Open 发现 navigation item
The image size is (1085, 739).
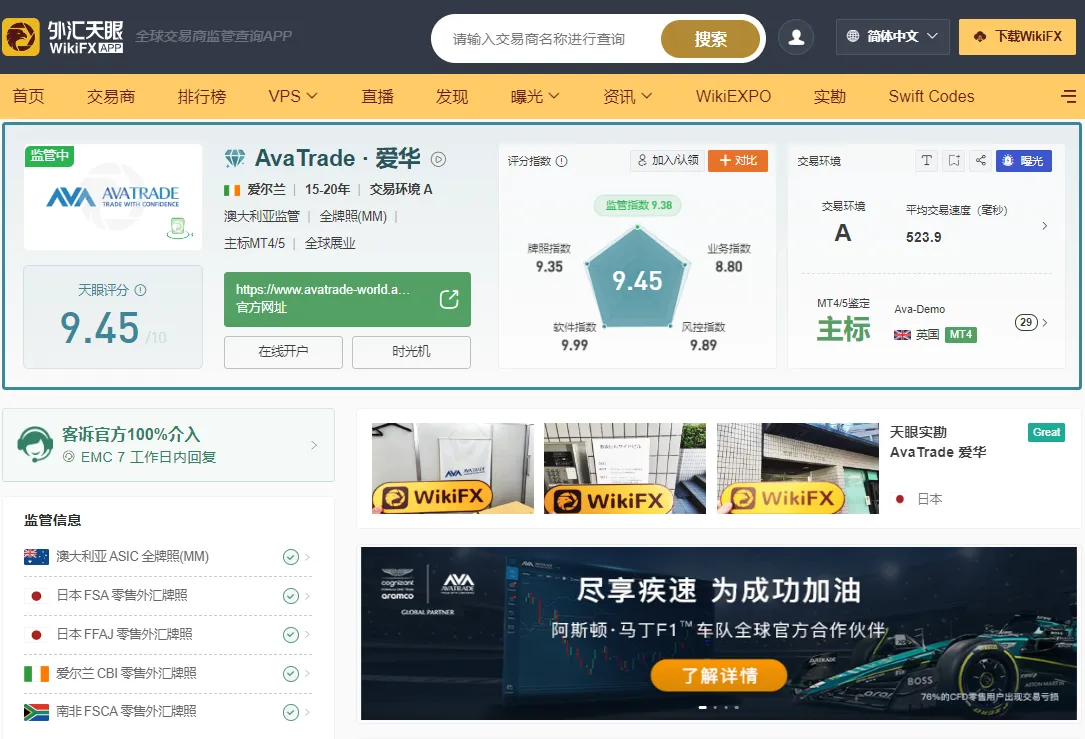click(x=452, y=96)
